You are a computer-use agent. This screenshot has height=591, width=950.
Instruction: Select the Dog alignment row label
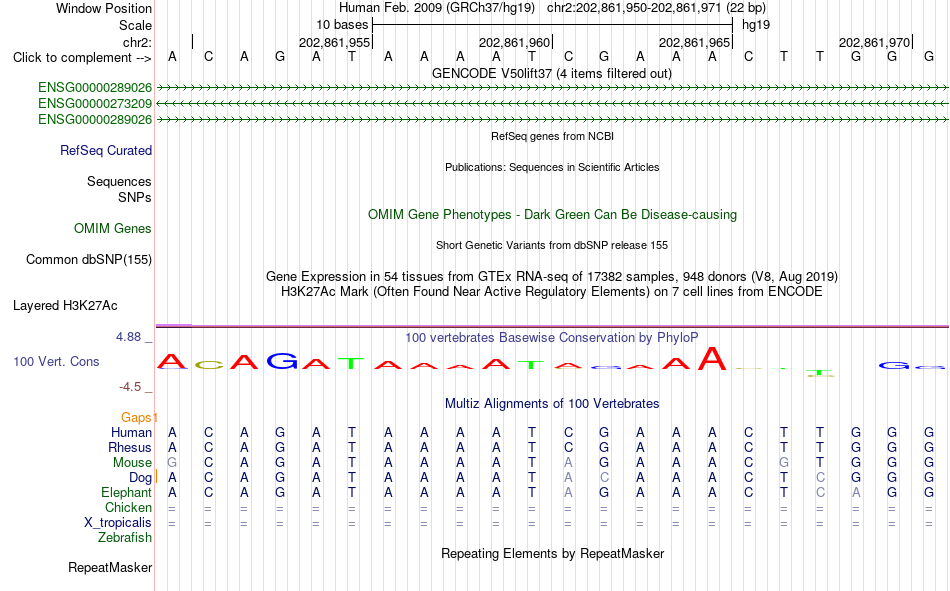[x=141, y=478]
